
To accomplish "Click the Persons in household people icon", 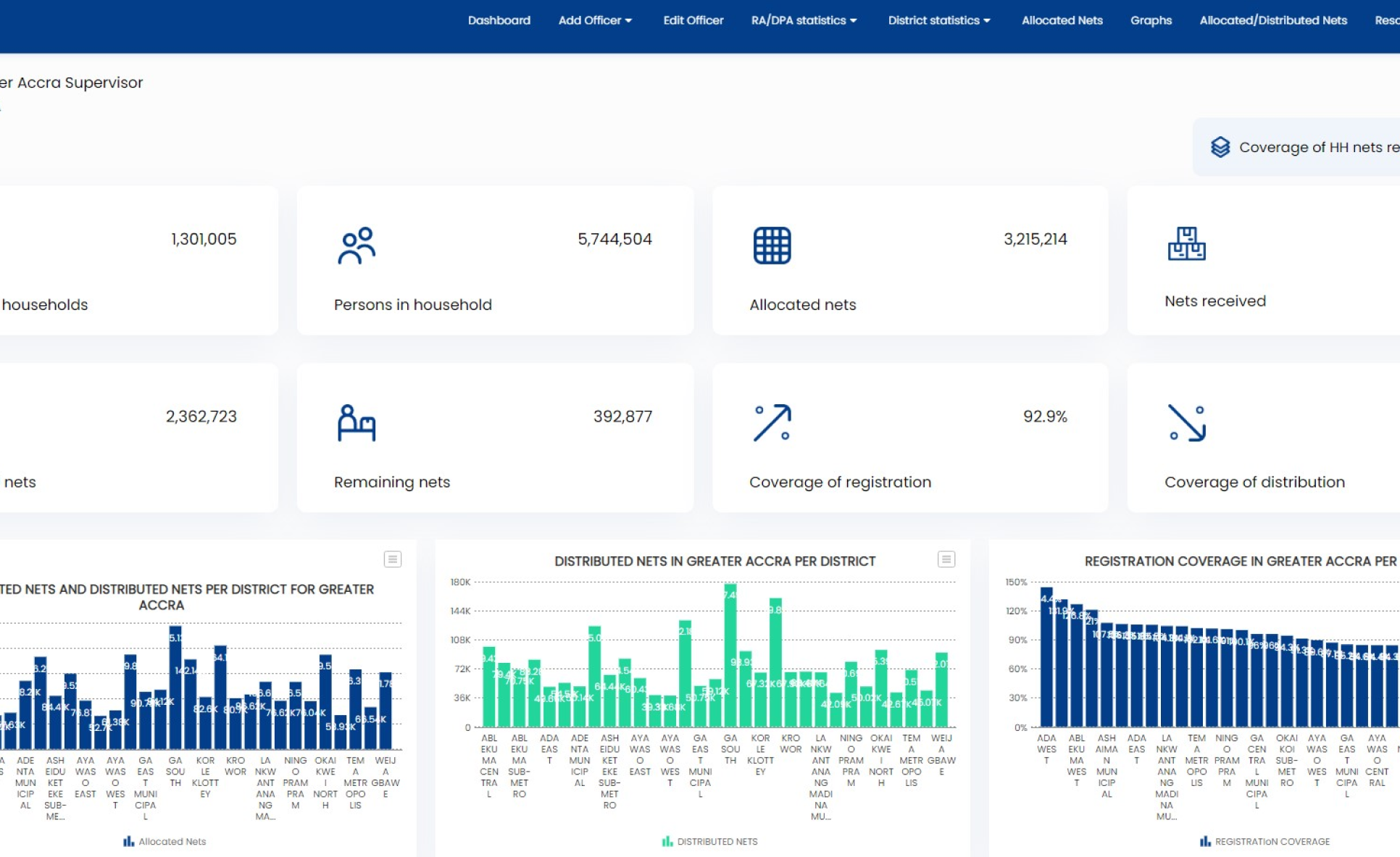I will click(x=357, y=246).
